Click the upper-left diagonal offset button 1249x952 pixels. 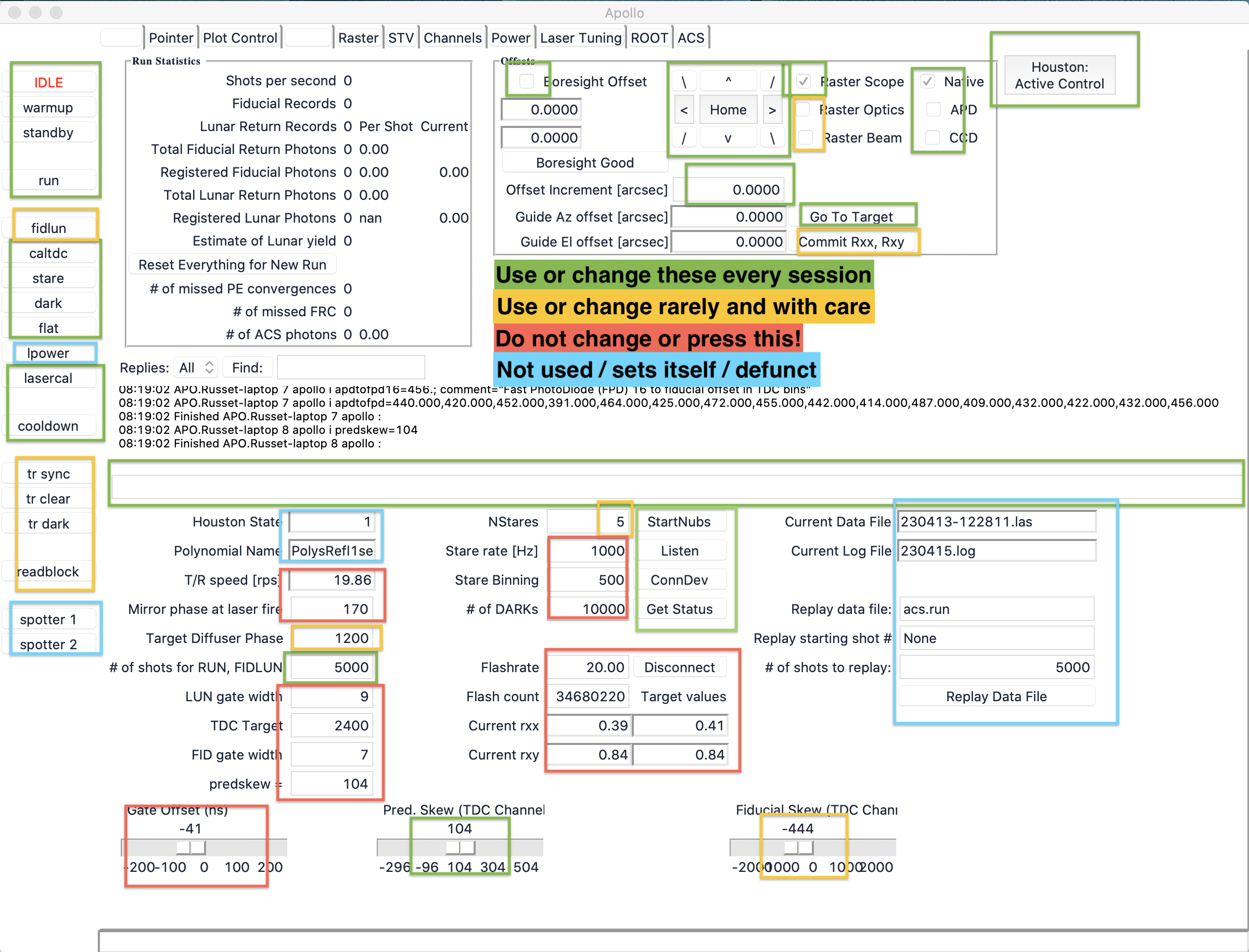pos(684,82)
